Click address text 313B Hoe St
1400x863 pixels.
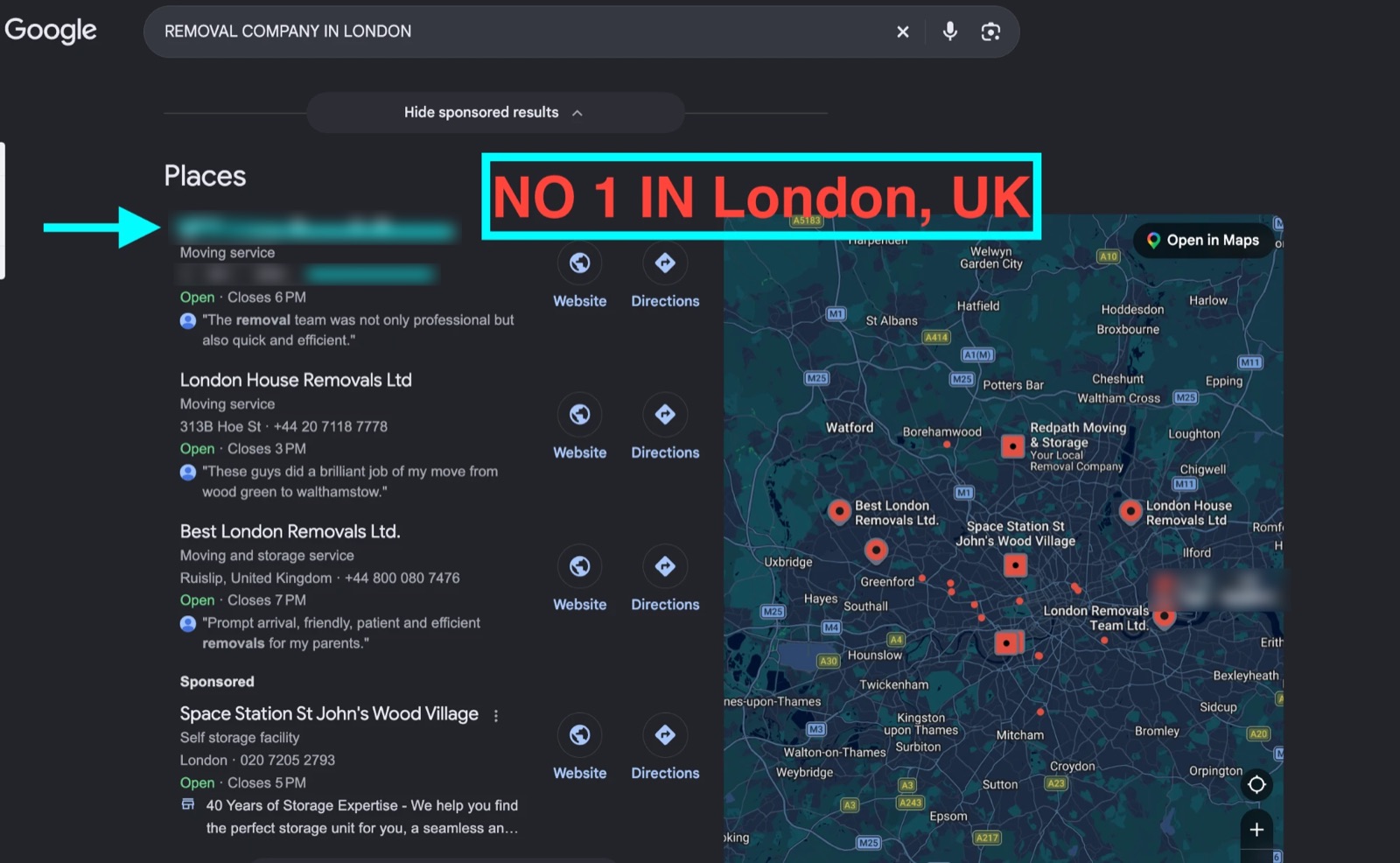point(220,426)
